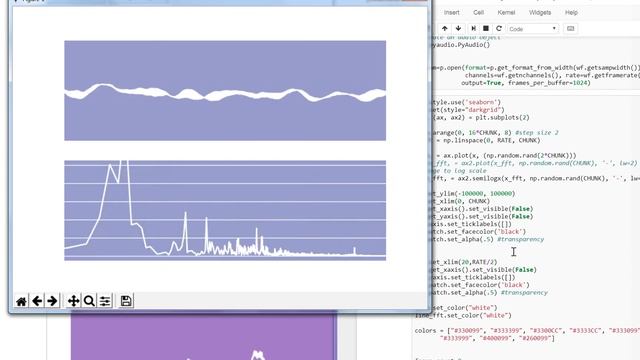Screen dimensions: 640x360
Task: Click first 'set_alpha(.5) #transparency' line
Action: click(488, 239)
